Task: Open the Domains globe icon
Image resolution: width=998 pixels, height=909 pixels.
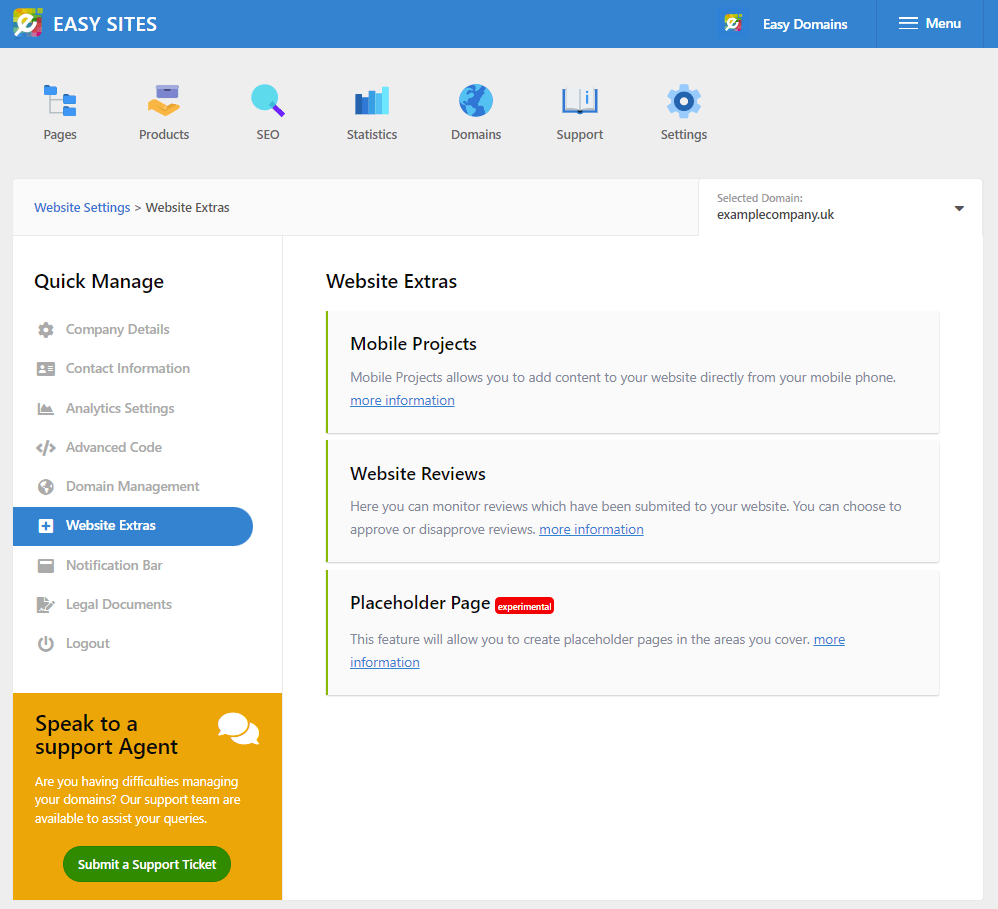Action: coord(475,101)
